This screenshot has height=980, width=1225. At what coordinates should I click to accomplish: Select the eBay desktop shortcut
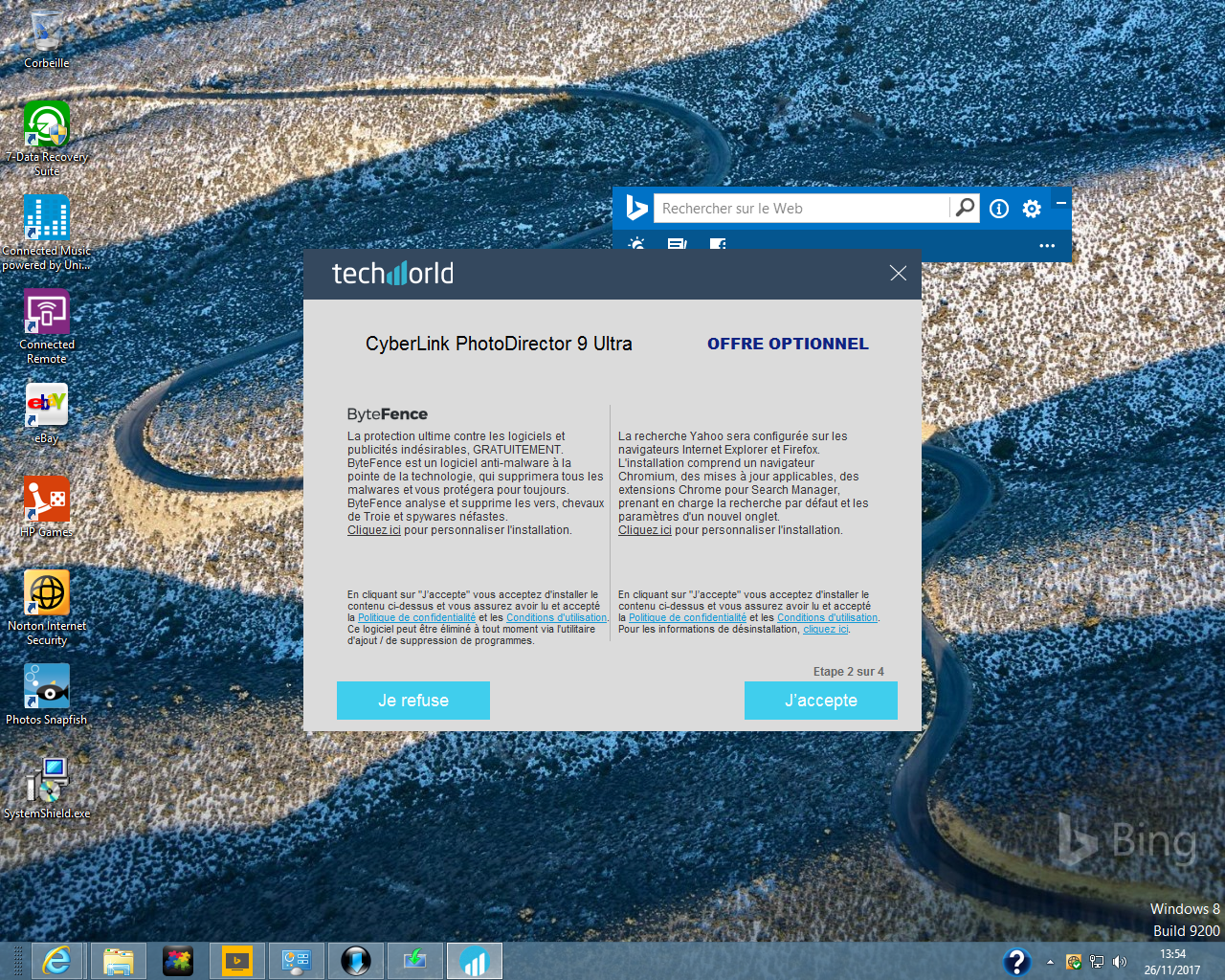click(x=46, y=413)
